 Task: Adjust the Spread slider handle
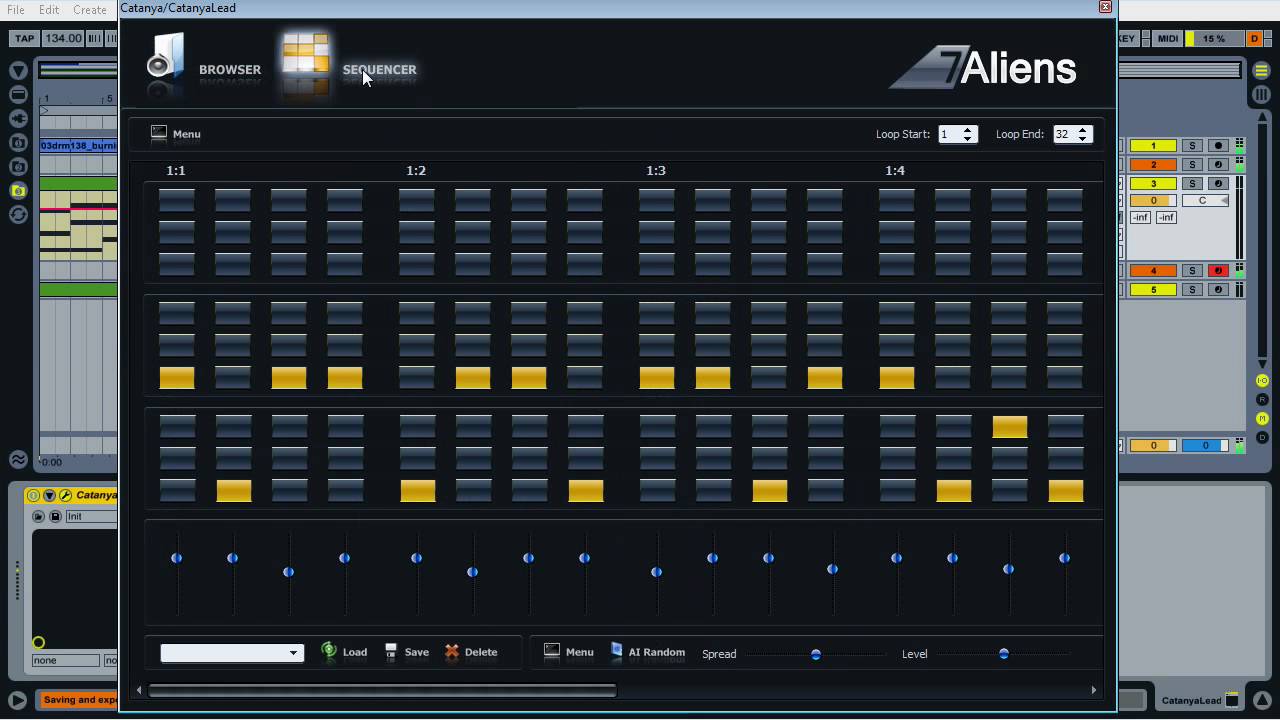[x=816, y=654]
